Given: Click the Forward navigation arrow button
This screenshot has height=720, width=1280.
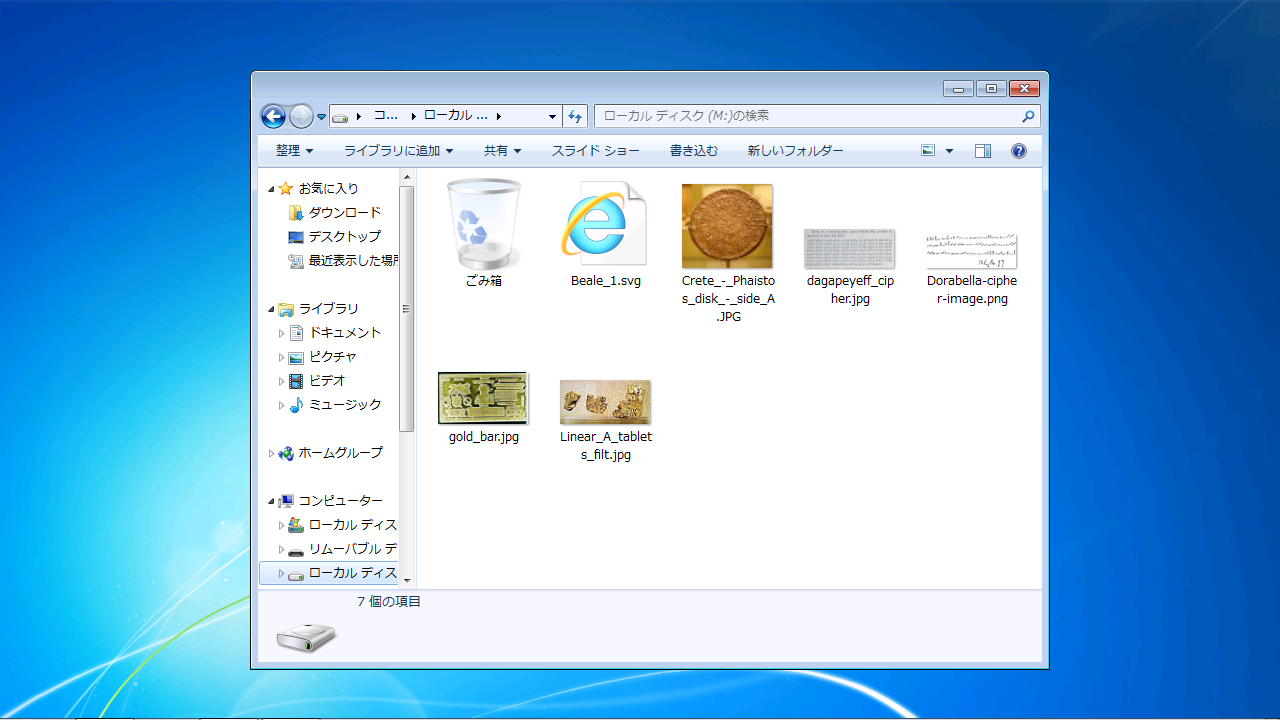Looking at the screenshot, I should pos(301,116).
